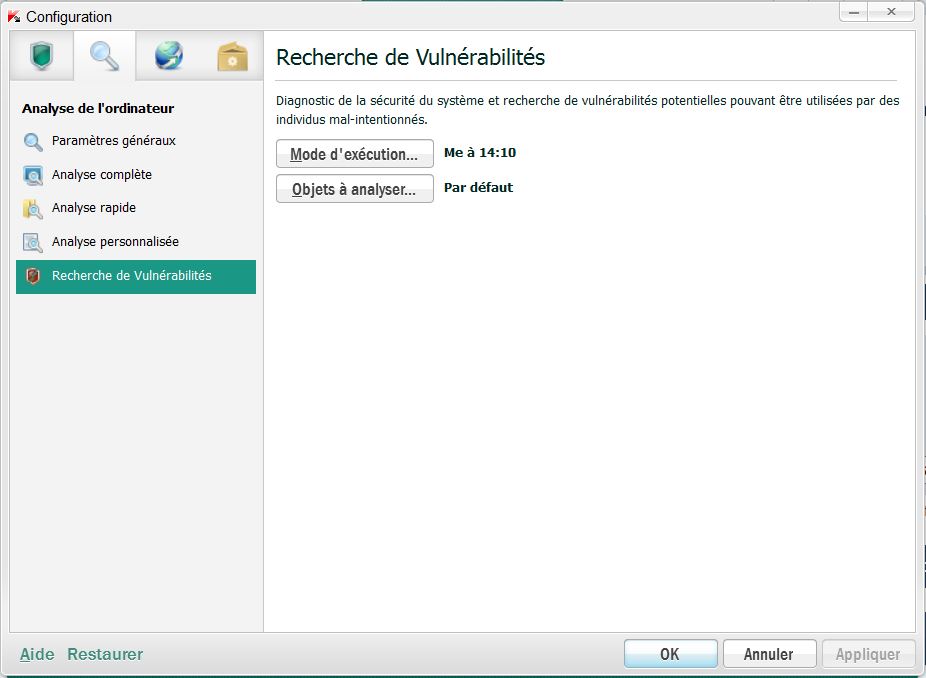This screenshot has height=678, width=926.
Task: Open the box Advanced settings tab
Action: (232, 56)
